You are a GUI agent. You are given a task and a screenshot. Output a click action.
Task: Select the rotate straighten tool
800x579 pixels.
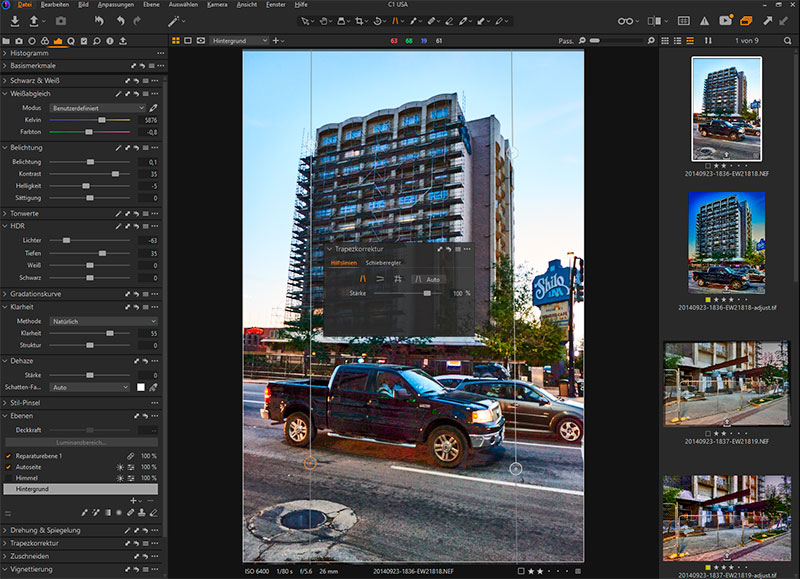pos(378,21)
